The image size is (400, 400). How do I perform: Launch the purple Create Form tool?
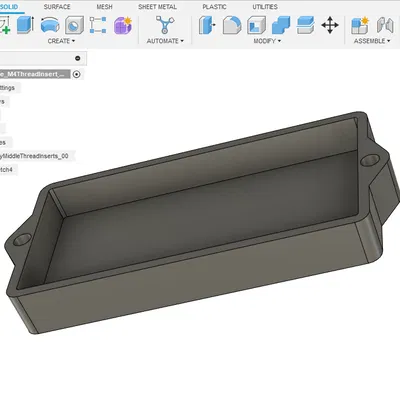pyautogui.click(x=123, y=25)
